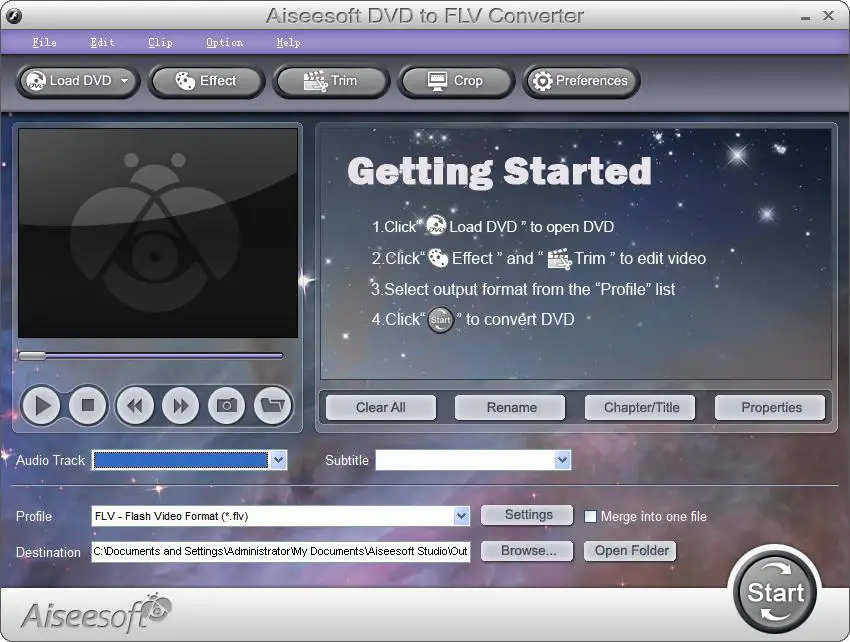
Task: Open the Crop tool
Action: tap(455, 81)
